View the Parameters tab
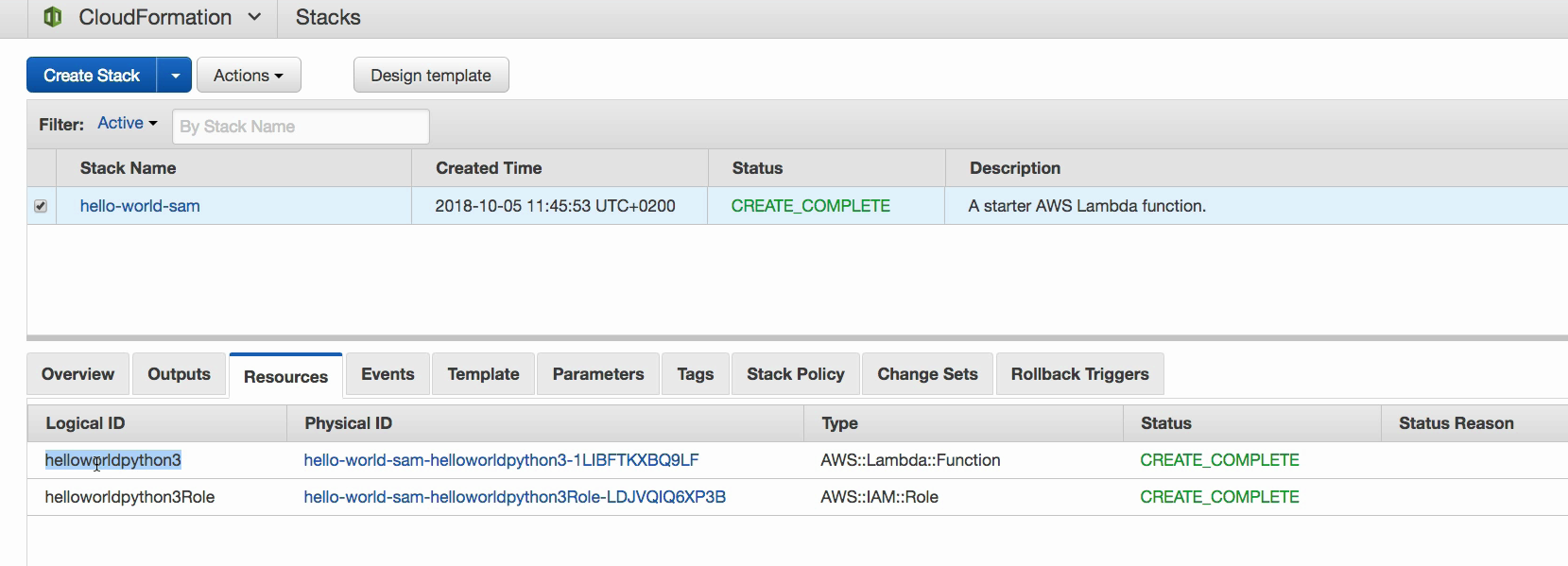Screen dimensions: 1568x566 598,374
